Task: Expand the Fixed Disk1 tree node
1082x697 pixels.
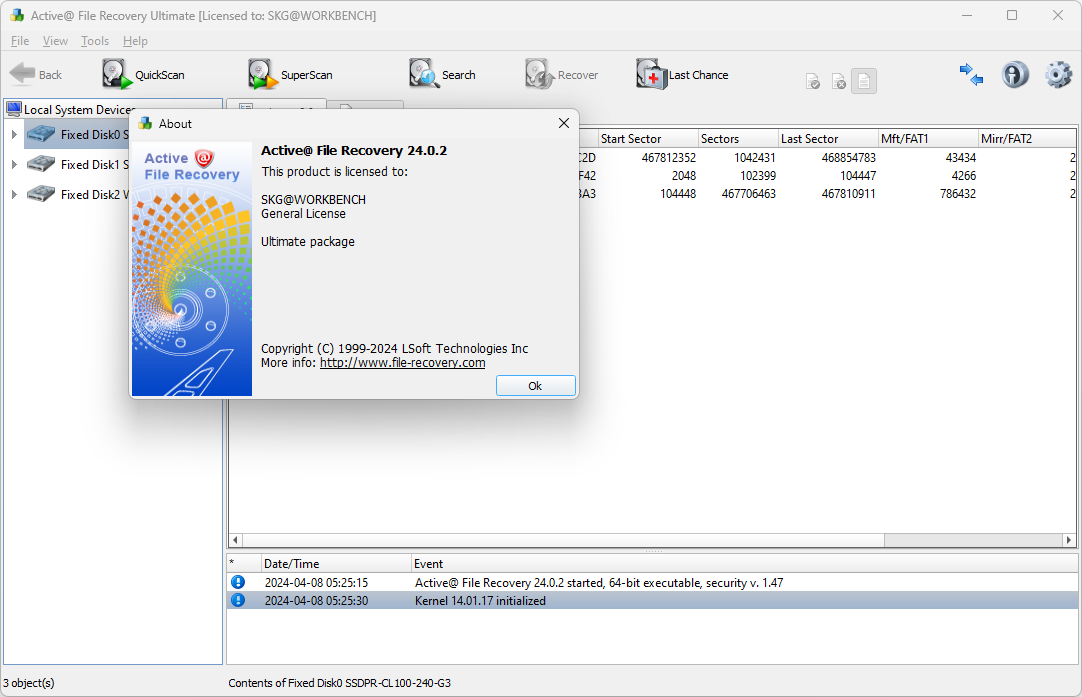Action: pos(14,164)
